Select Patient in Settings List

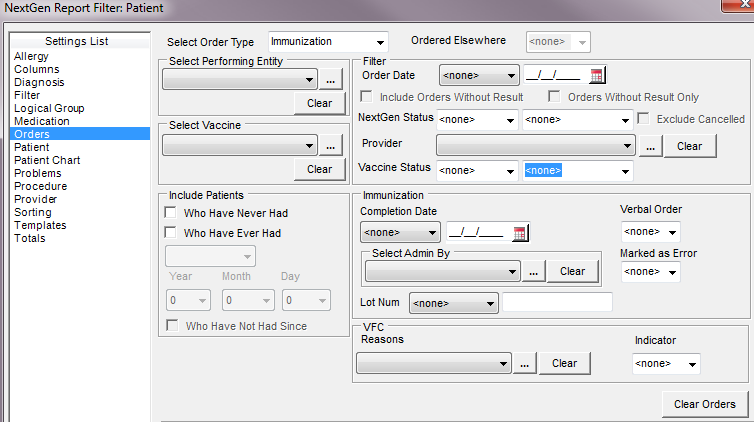32,147
